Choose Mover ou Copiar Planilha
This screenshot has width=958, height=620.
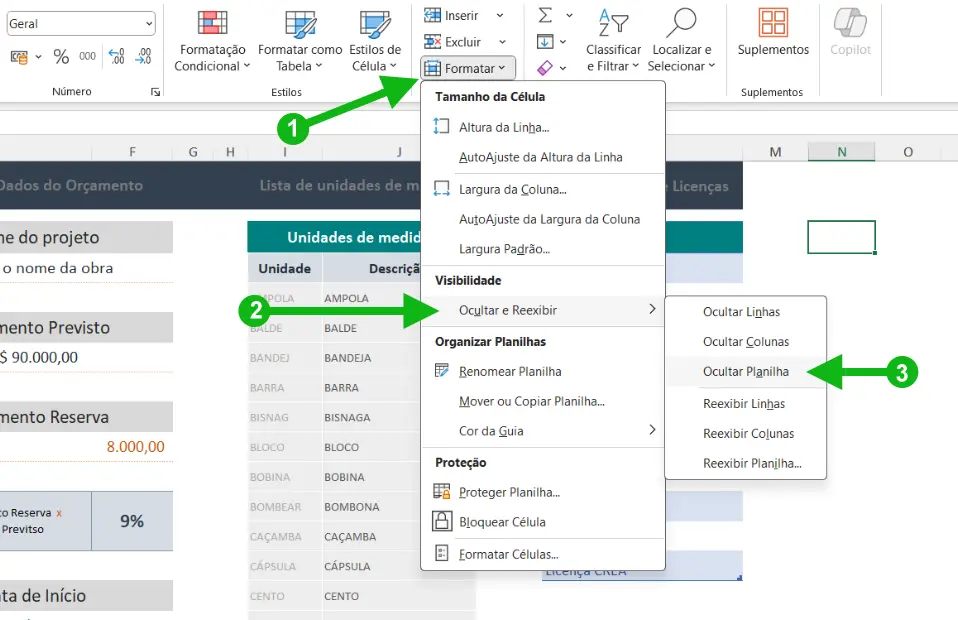543,401
